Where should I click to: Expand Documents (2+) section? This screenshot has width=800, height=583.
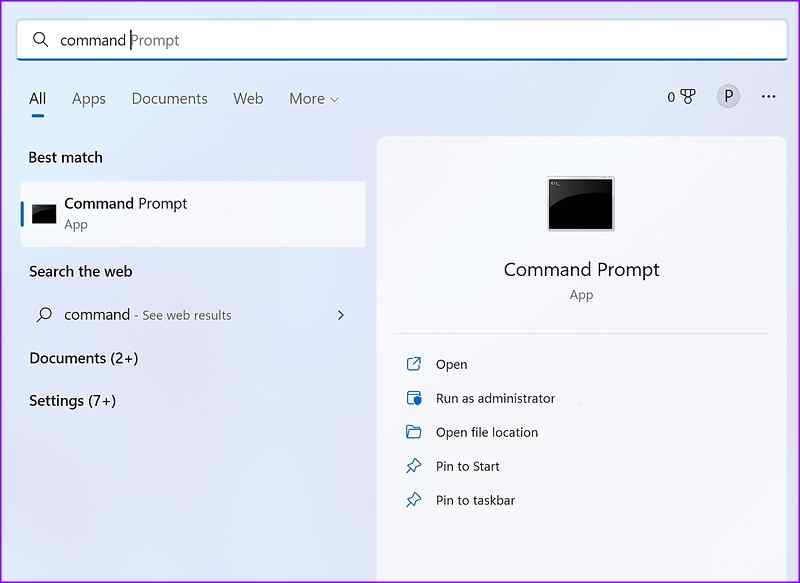pyautogui.click(x=84, y=358)
